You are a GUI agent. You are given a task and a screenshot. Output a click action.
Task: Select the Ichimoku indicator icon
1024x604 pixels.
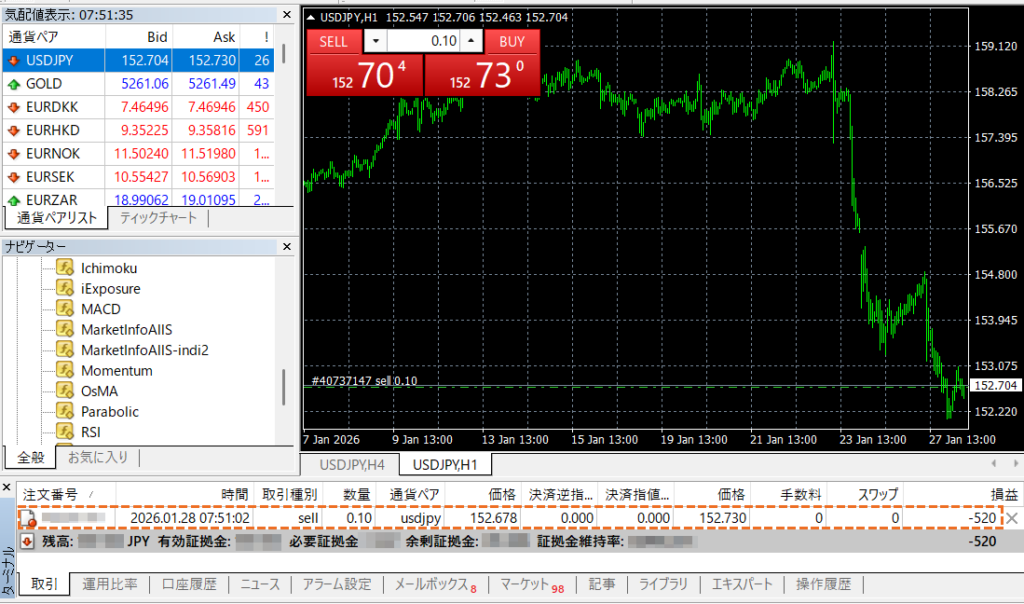click(x=65, y=268)
